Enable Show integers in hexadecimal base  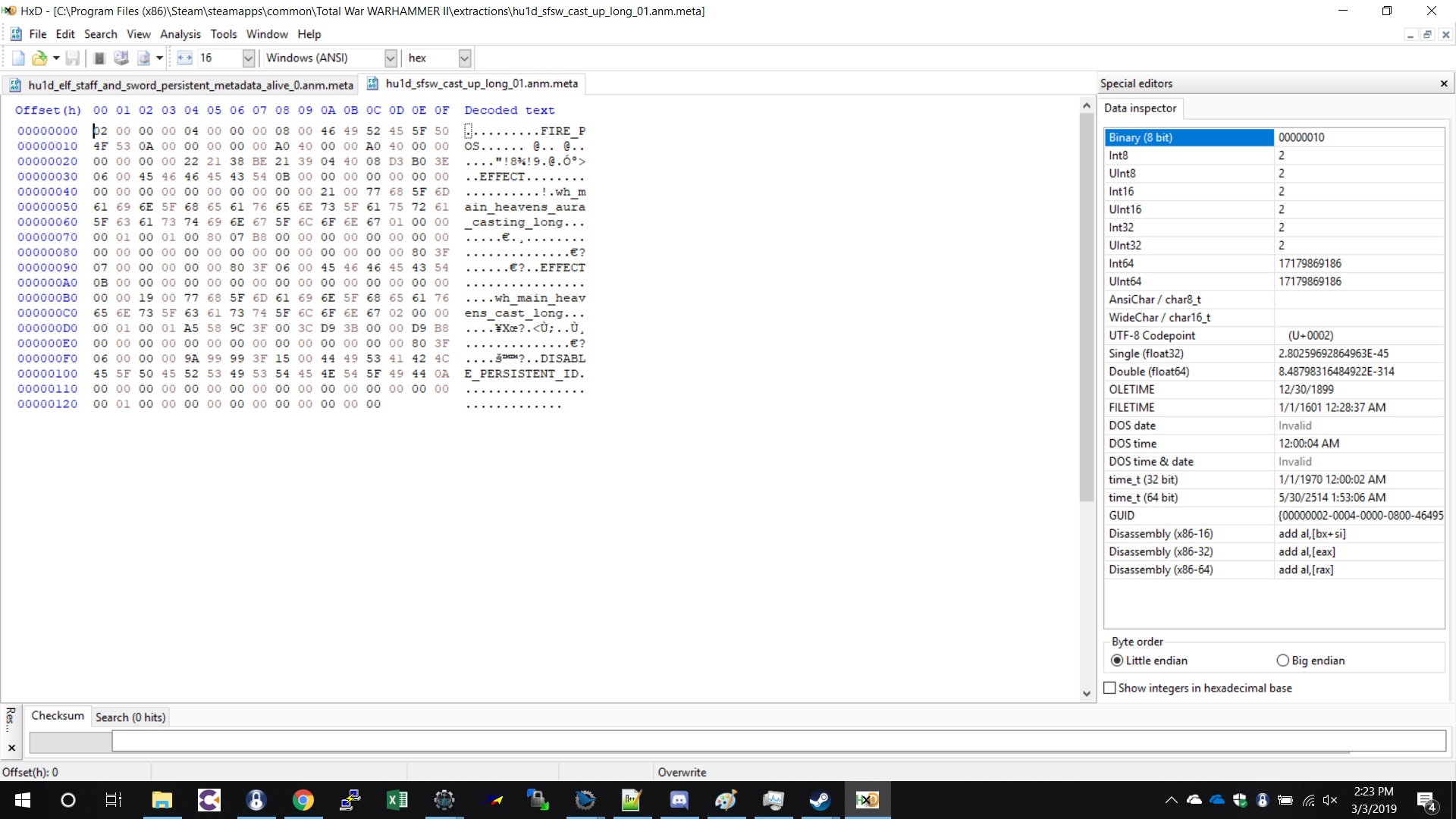coord(1110,688)
